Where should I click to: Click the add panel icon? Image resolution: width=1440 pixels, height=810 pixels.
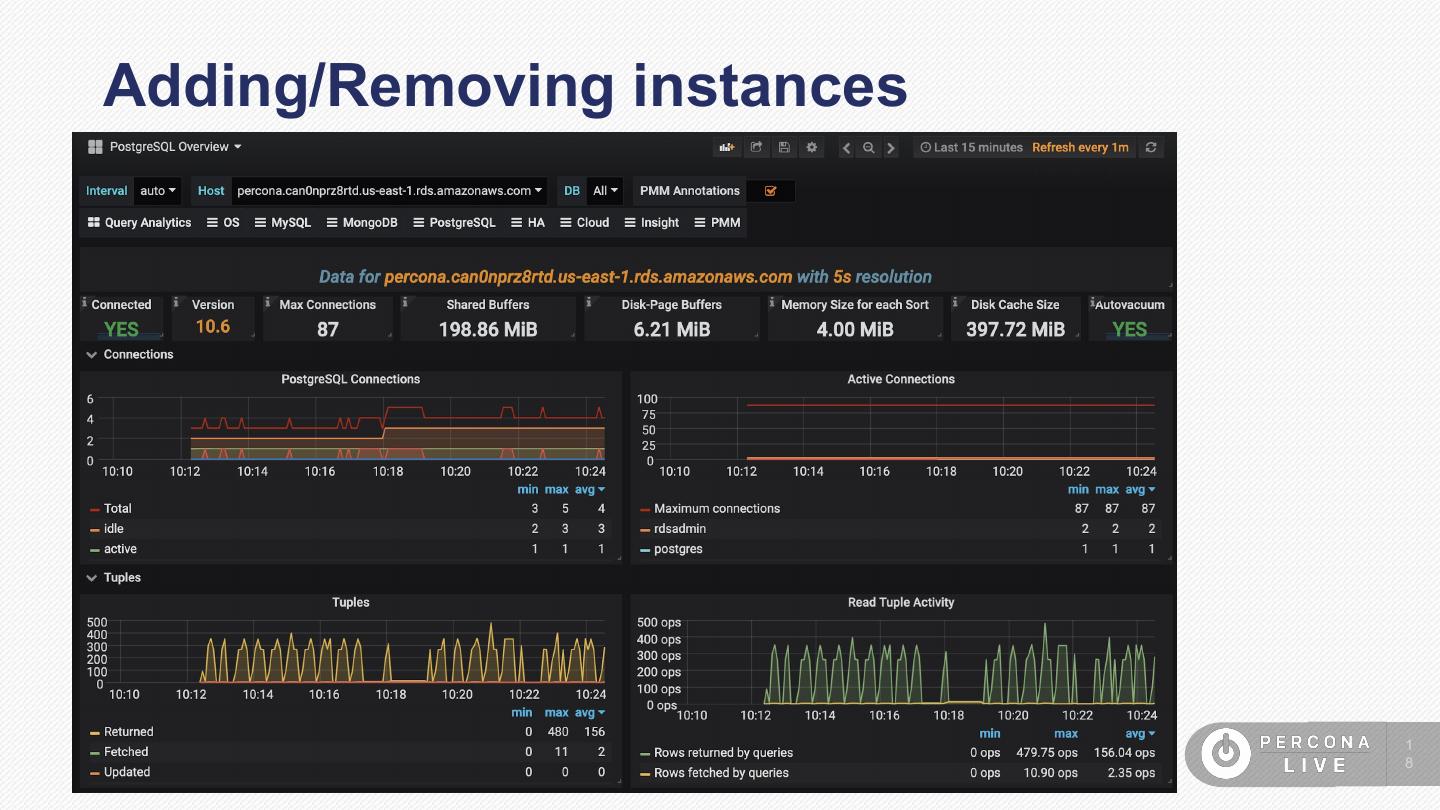pyautogui.click(x=727, y=148)
